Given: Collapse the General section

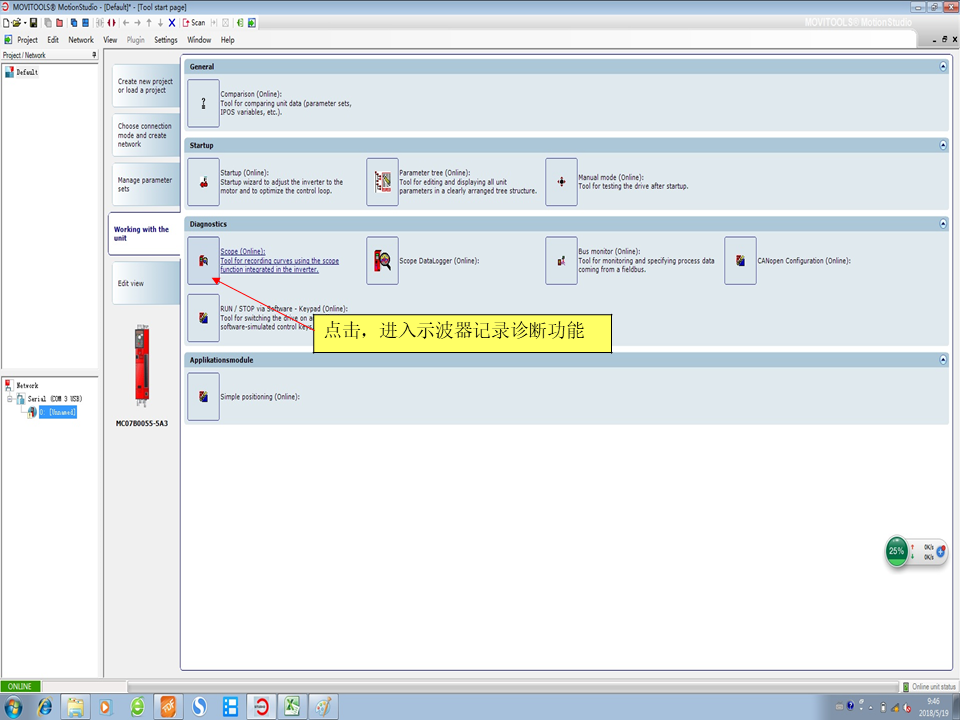Looking at the screenshot, I should pyautogui.click(x=942, y=67).
